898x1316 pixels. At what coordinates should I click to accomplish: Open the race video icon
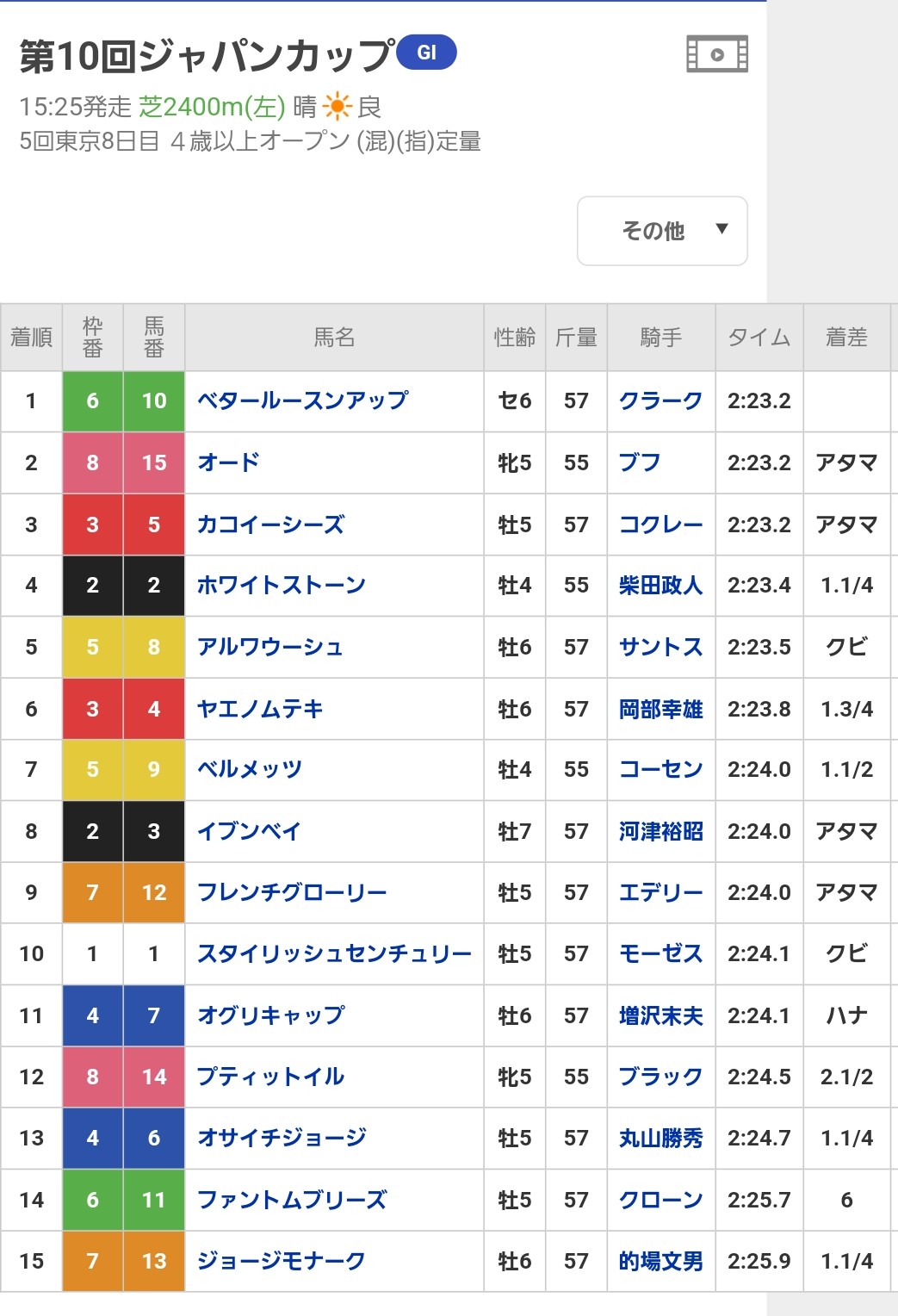716,54
